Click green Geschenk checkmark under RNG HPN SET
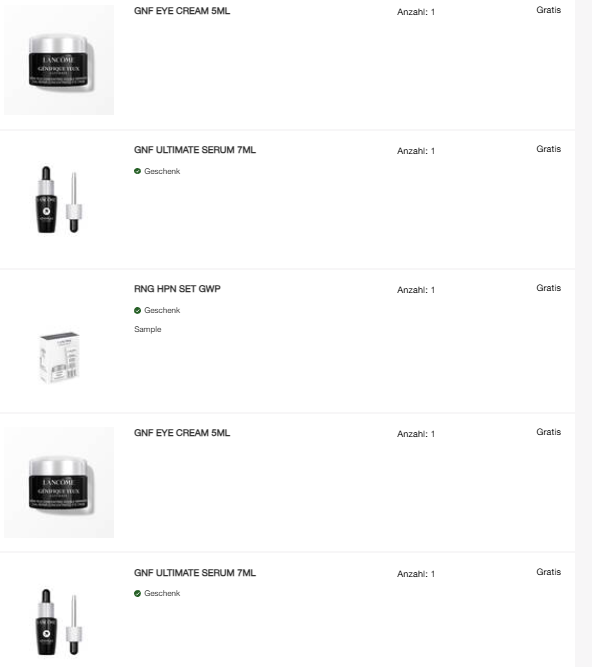This screenshot has height=667, width=592. click(x=137, y=311)
